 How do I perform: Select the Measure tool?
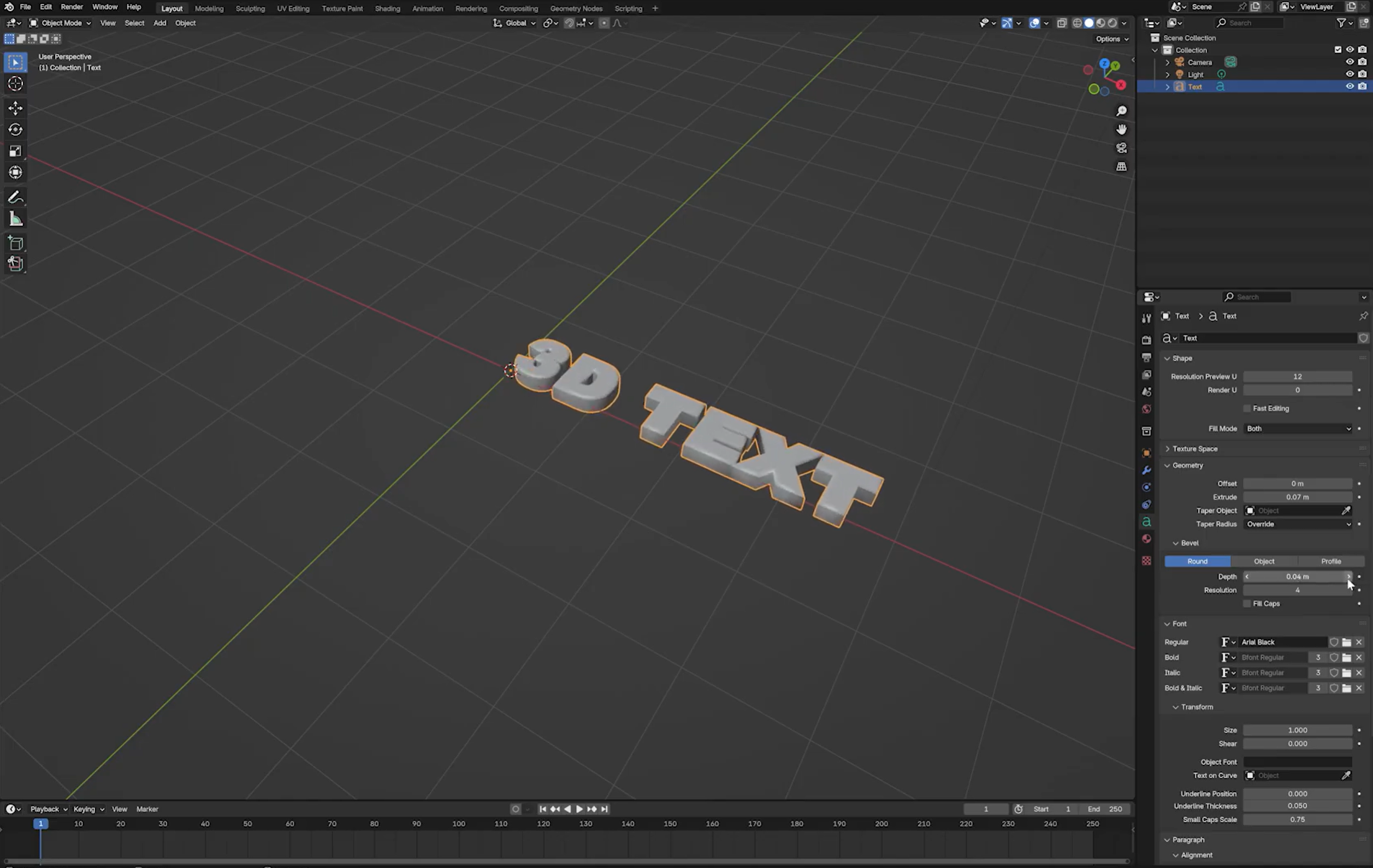click(15, 219)
